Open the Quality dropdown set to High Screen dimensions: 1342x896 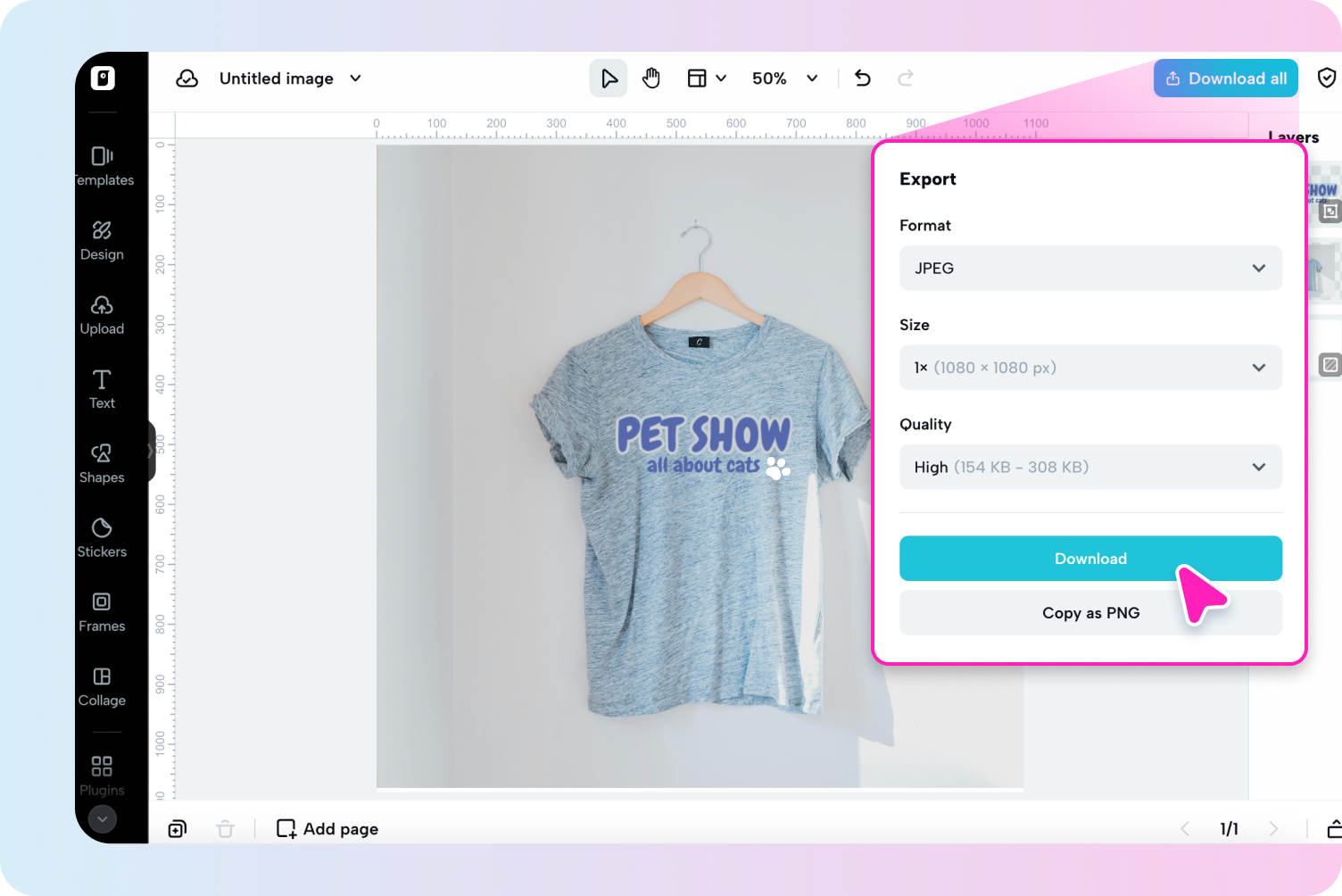(1090, 467)
